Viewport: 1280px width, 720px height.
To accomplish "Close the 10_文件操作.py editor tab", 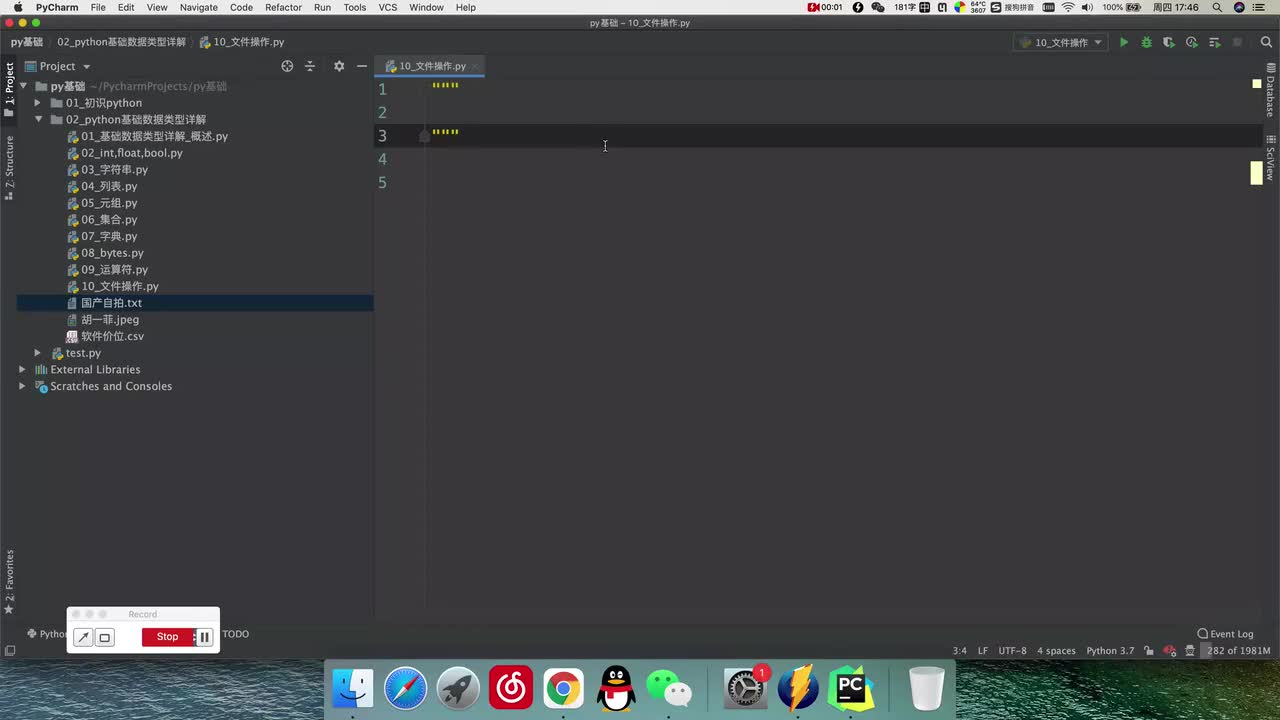I will pos(476,66).
